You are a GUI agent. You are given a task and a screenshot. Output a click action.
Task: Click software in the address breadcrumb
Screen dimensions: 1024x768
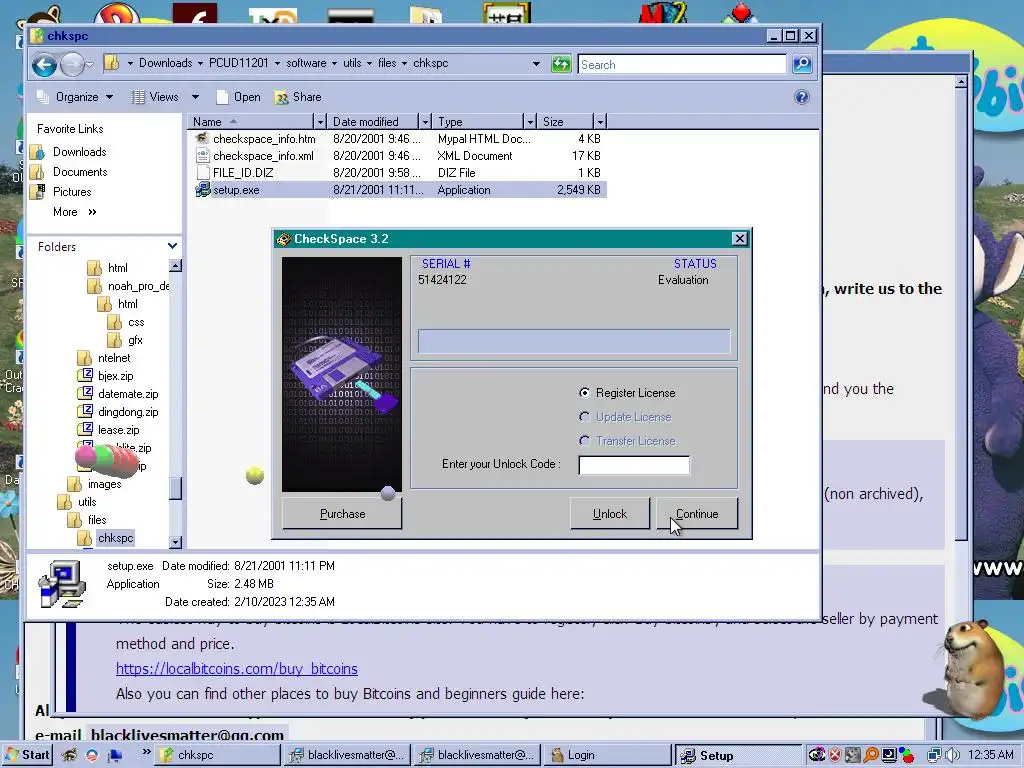click(x=306, y=63)
